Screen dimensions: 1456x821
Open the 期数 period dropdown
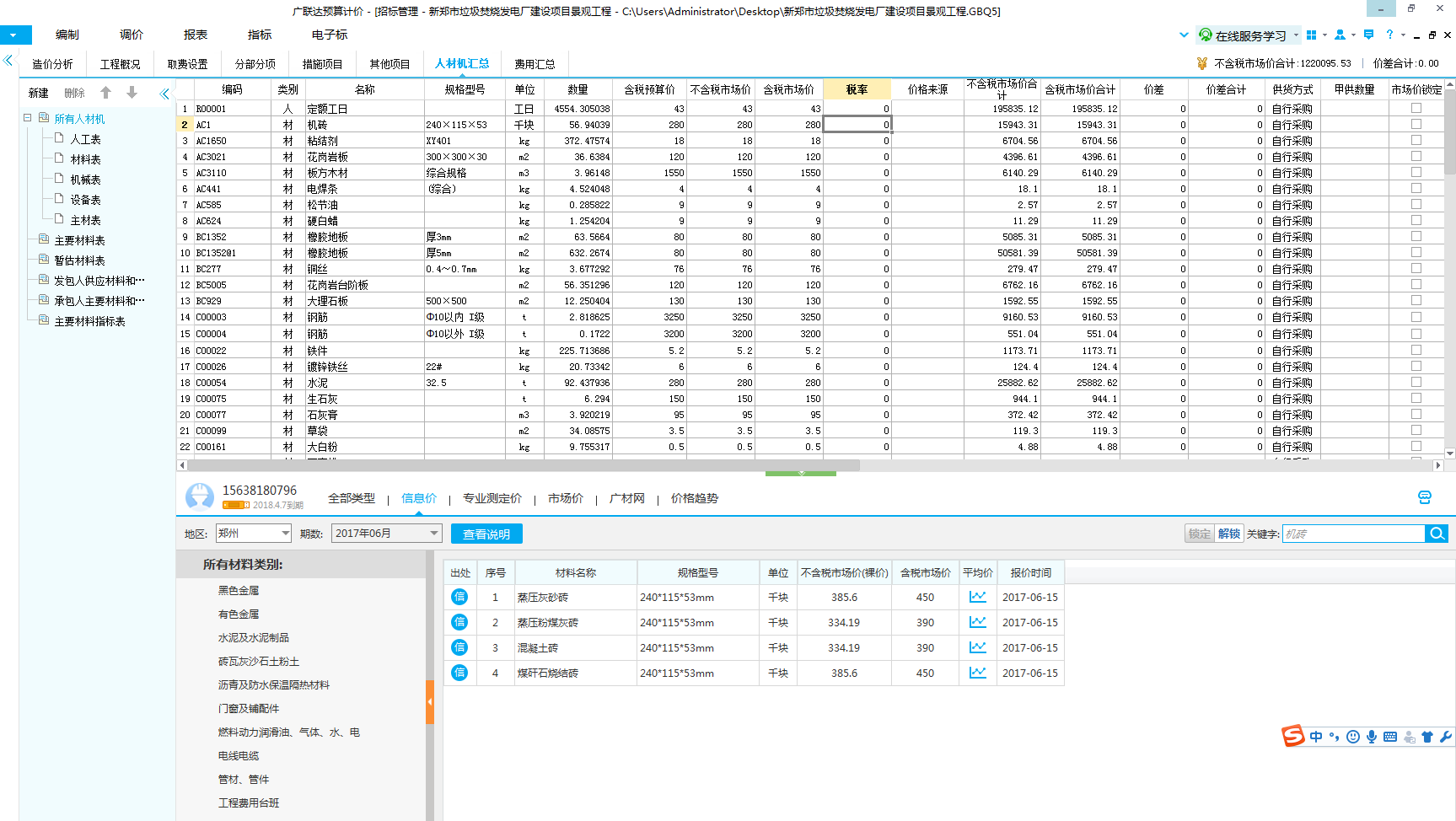[x=434, y=533]
